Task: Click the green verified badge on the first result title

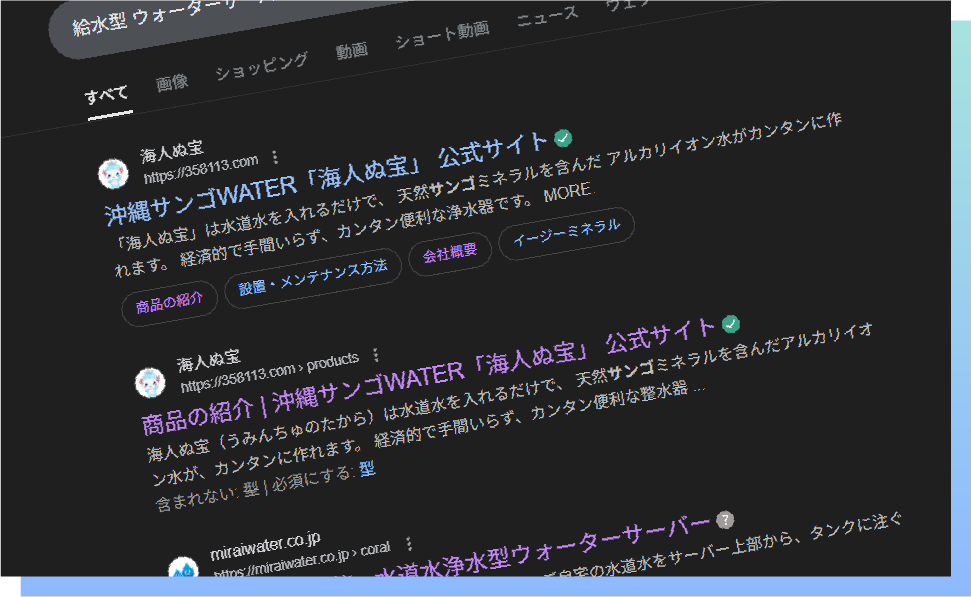Action: pyautogui.click(x=564, y=138)
